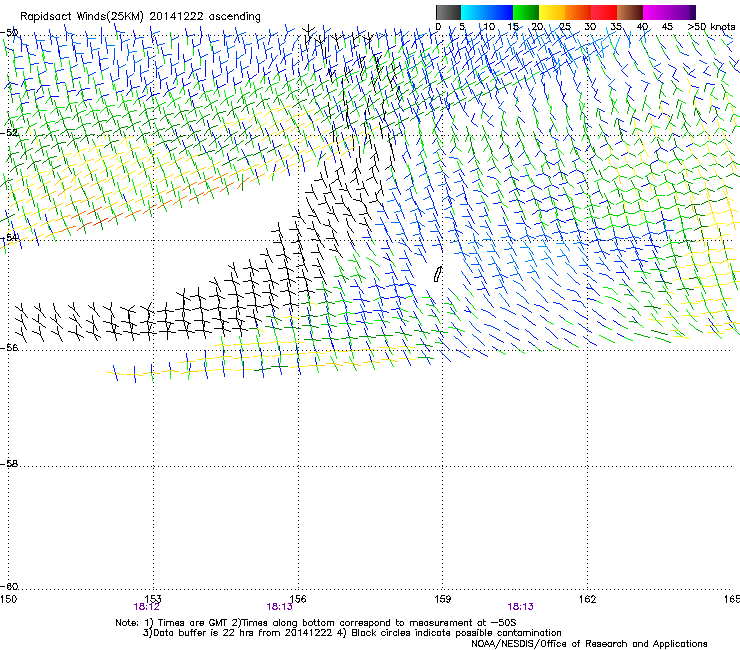Image resolution: width=740 pixels, height=650 pixels.
Task: Click the -52 latitude label
Action: 9,133
